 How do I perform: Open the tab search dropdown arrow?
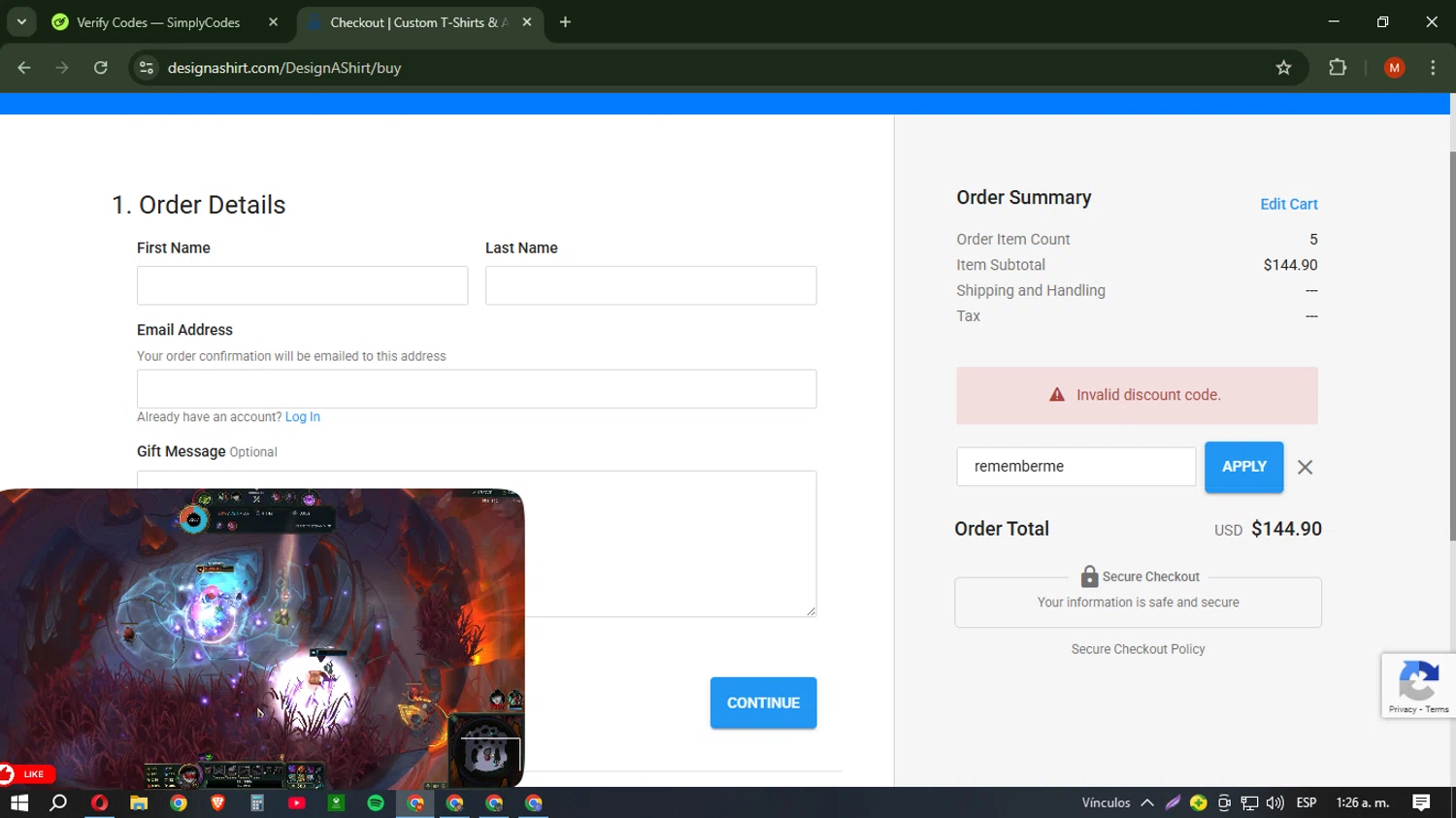[21, 22]
